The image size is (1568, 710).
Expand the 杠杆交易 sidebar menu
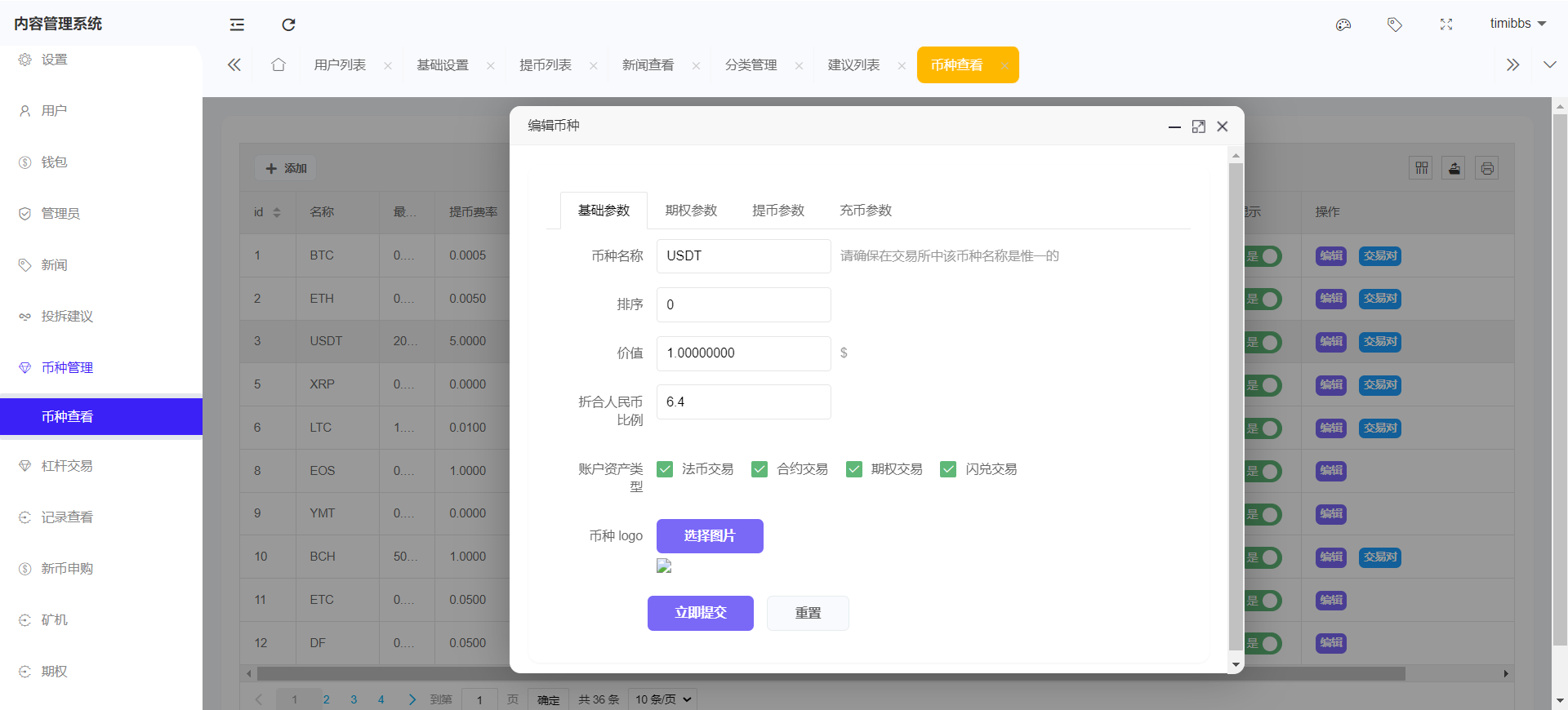click(67, 466)
